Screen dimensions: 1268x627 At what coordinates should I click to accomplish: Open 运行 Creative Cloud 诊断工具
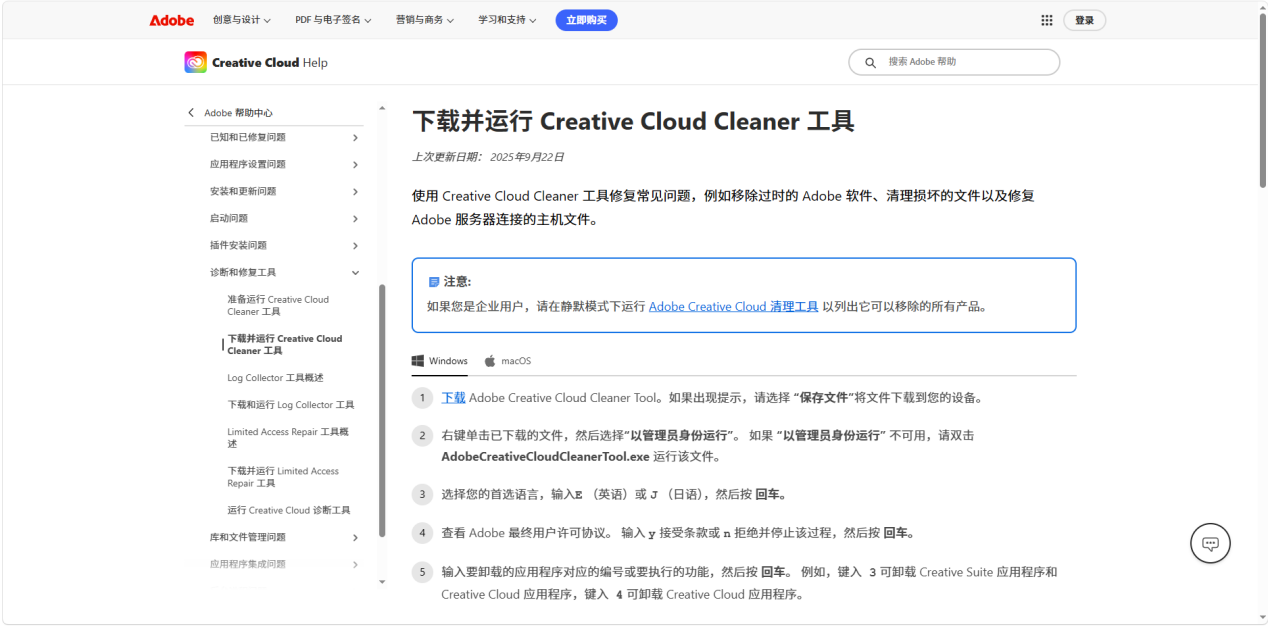tap(288, 510)
